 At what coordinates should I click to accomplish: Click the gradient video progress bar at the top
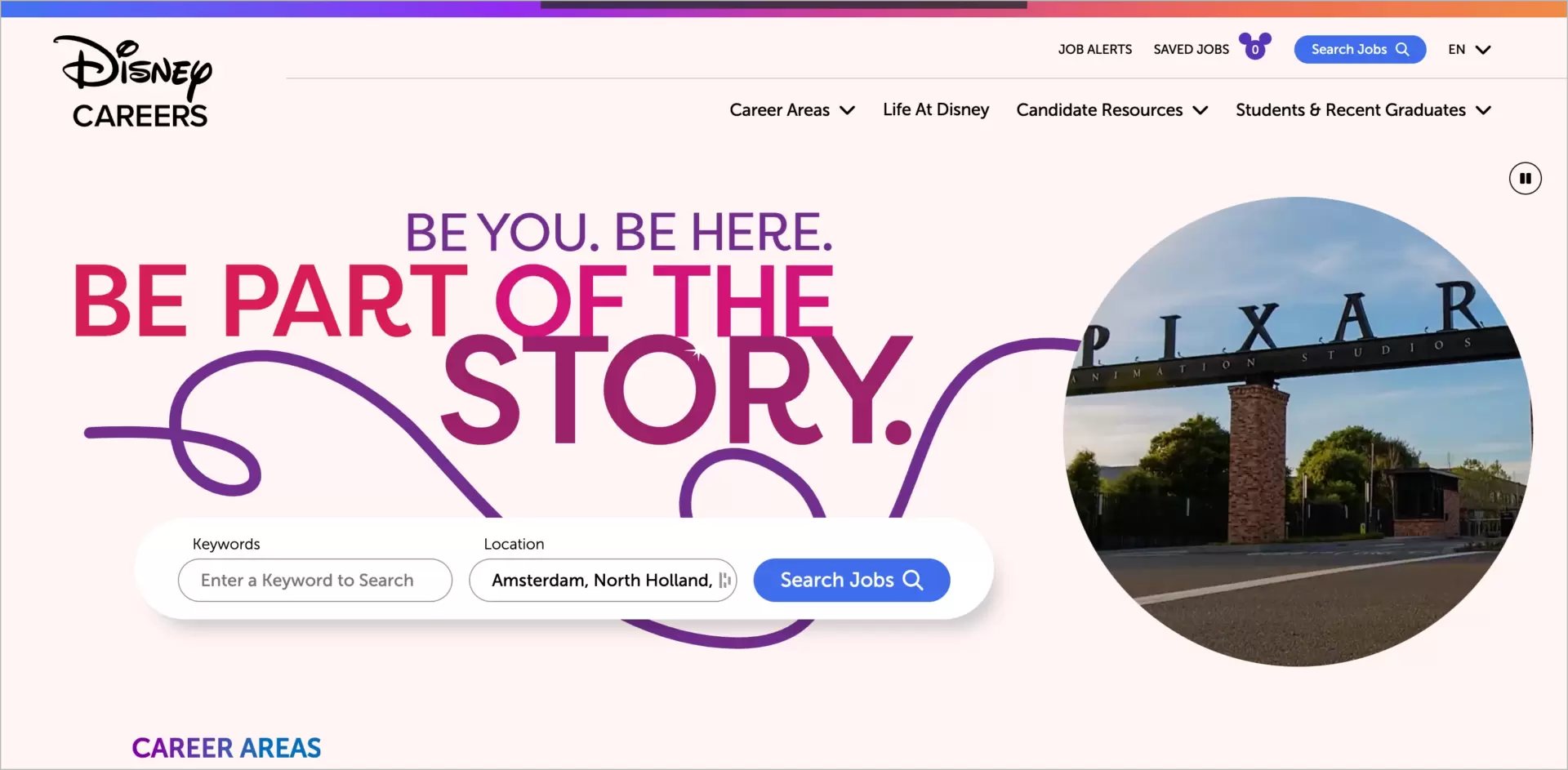(784, 6)
